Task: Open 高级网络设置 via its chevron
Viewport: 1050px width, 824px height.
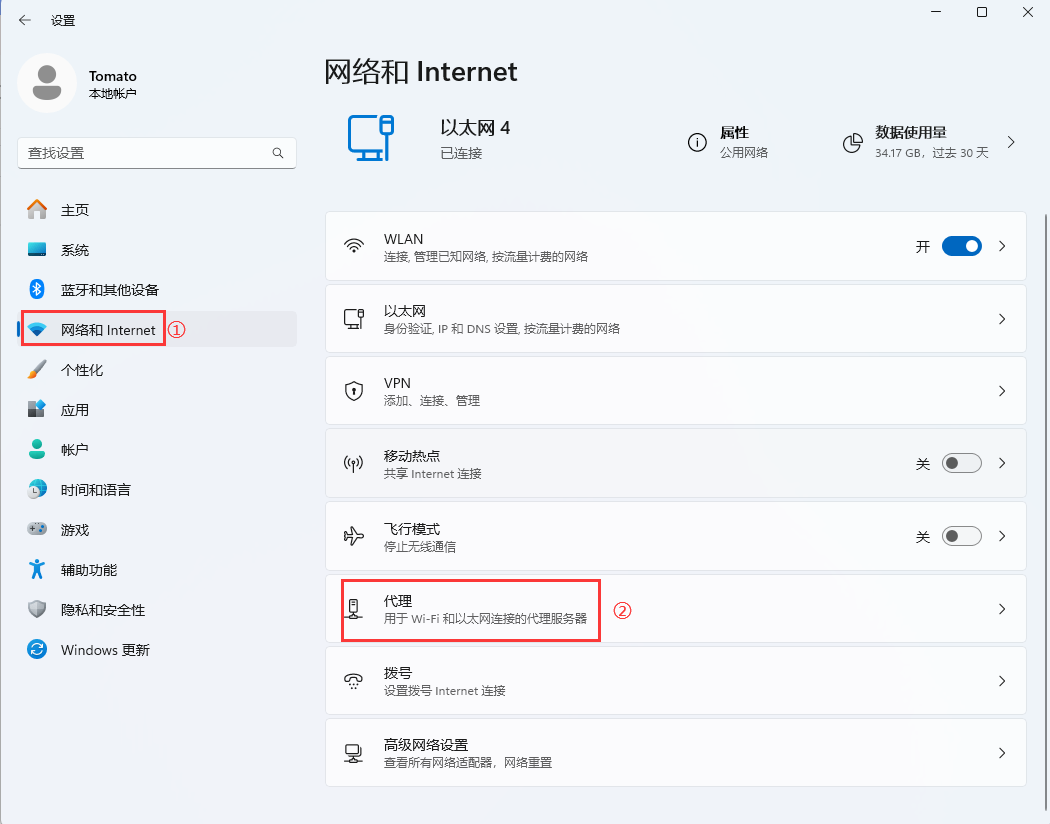Action: coord(1002,753)
